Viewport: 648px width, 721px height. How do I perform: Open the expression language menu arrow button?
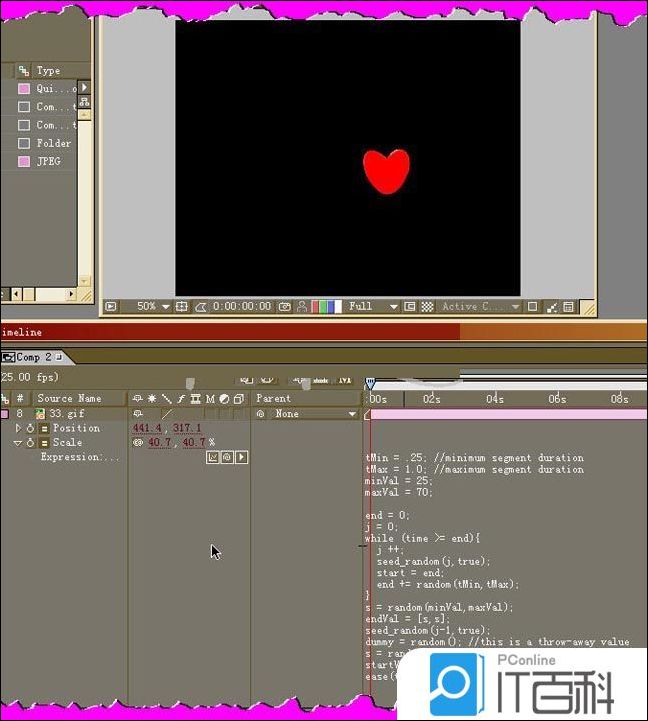[242, 458]
